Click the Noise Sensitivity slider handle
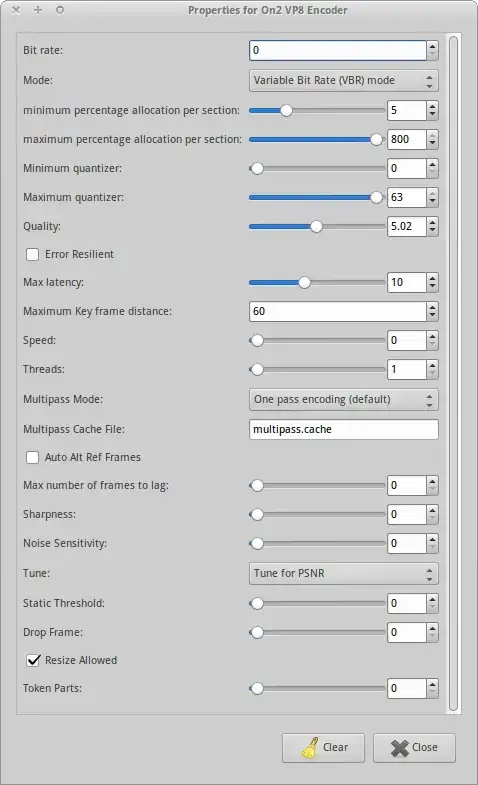Viewport: 478px width, 785px height. click(257, 544)
